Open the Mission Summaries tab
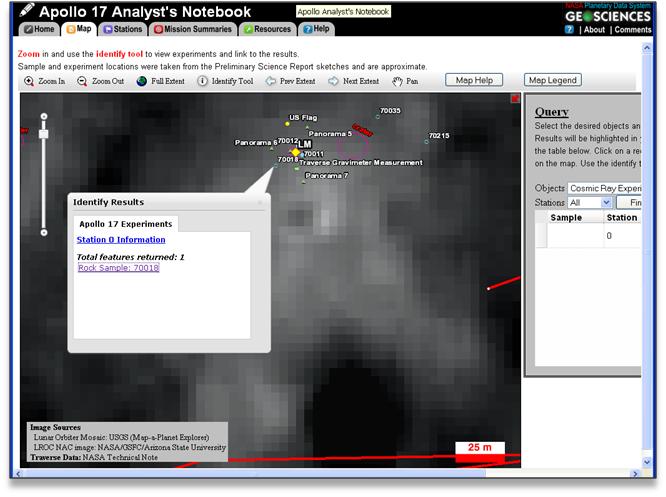Screen dimensions: 666x497 [x=193, y=29]
